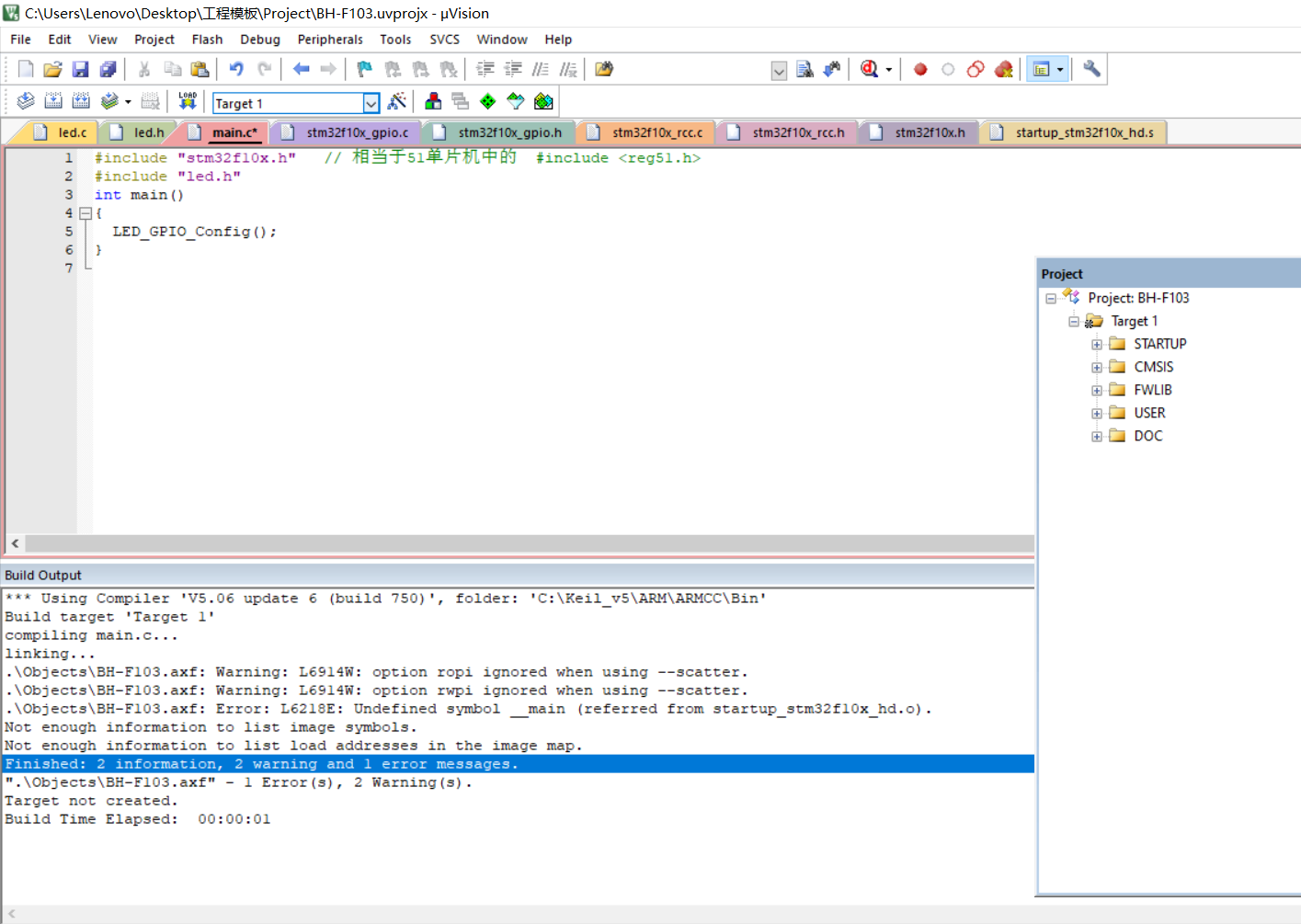
Task: Start the debug session via magnifier icon
Action: pos(869,69)
